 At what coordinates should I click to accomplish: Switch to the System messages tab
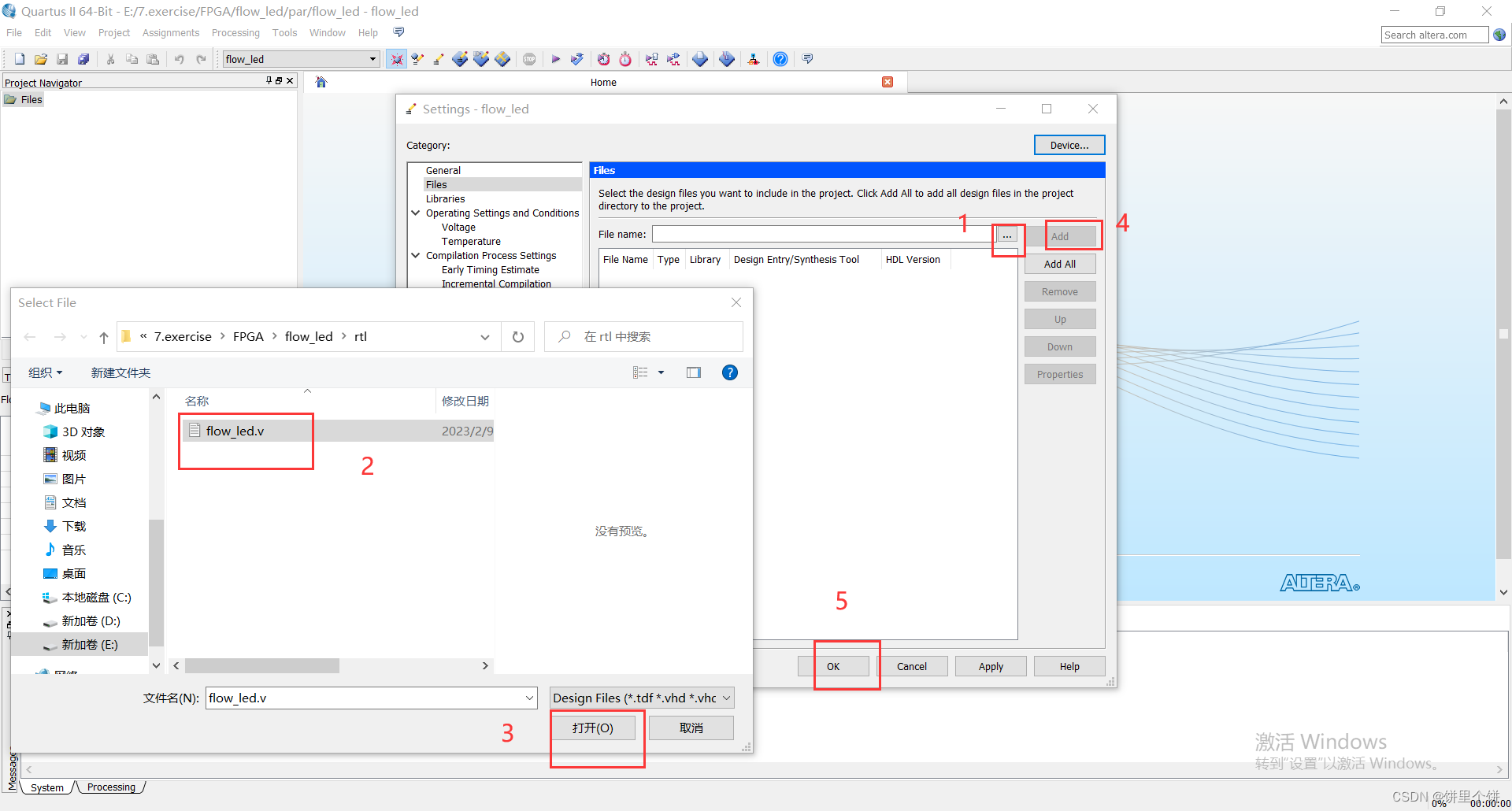pos(47,787)
